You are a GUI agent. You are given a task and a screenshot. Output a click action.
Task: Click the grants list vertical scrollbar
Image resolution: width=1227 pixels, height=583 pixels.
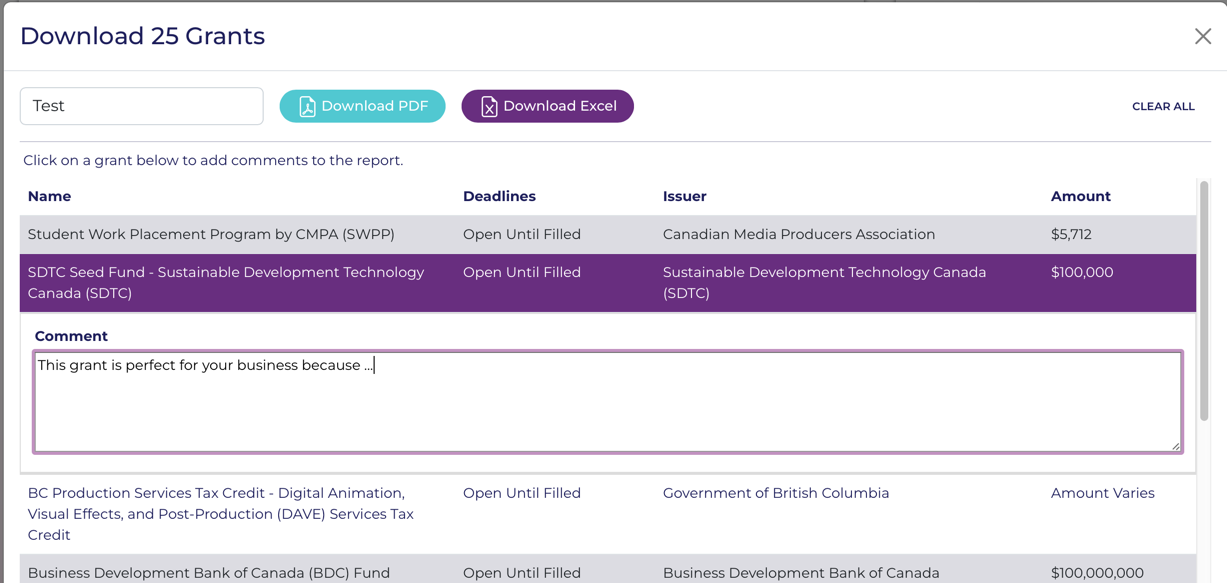point(1204,300)
